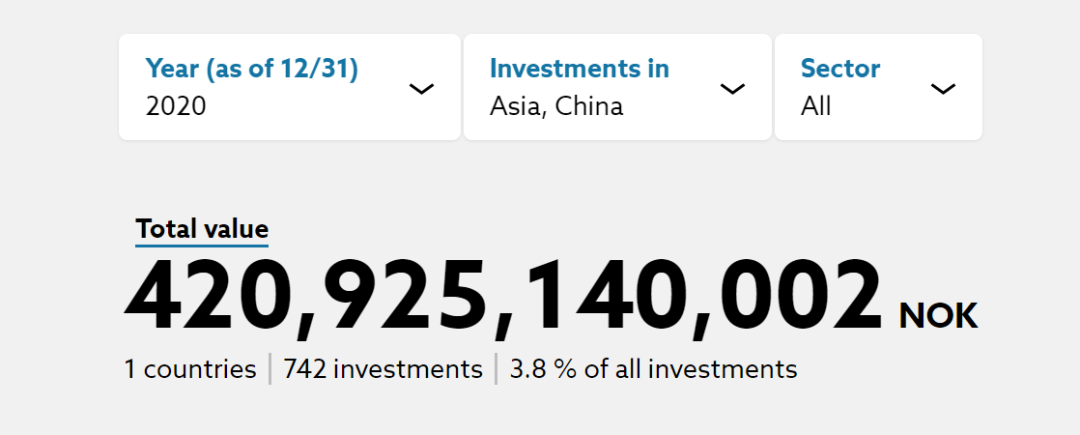Viewport: 1080px width, 435px height.
Task: Click the Investments in label heading
Action: [579, 69]
